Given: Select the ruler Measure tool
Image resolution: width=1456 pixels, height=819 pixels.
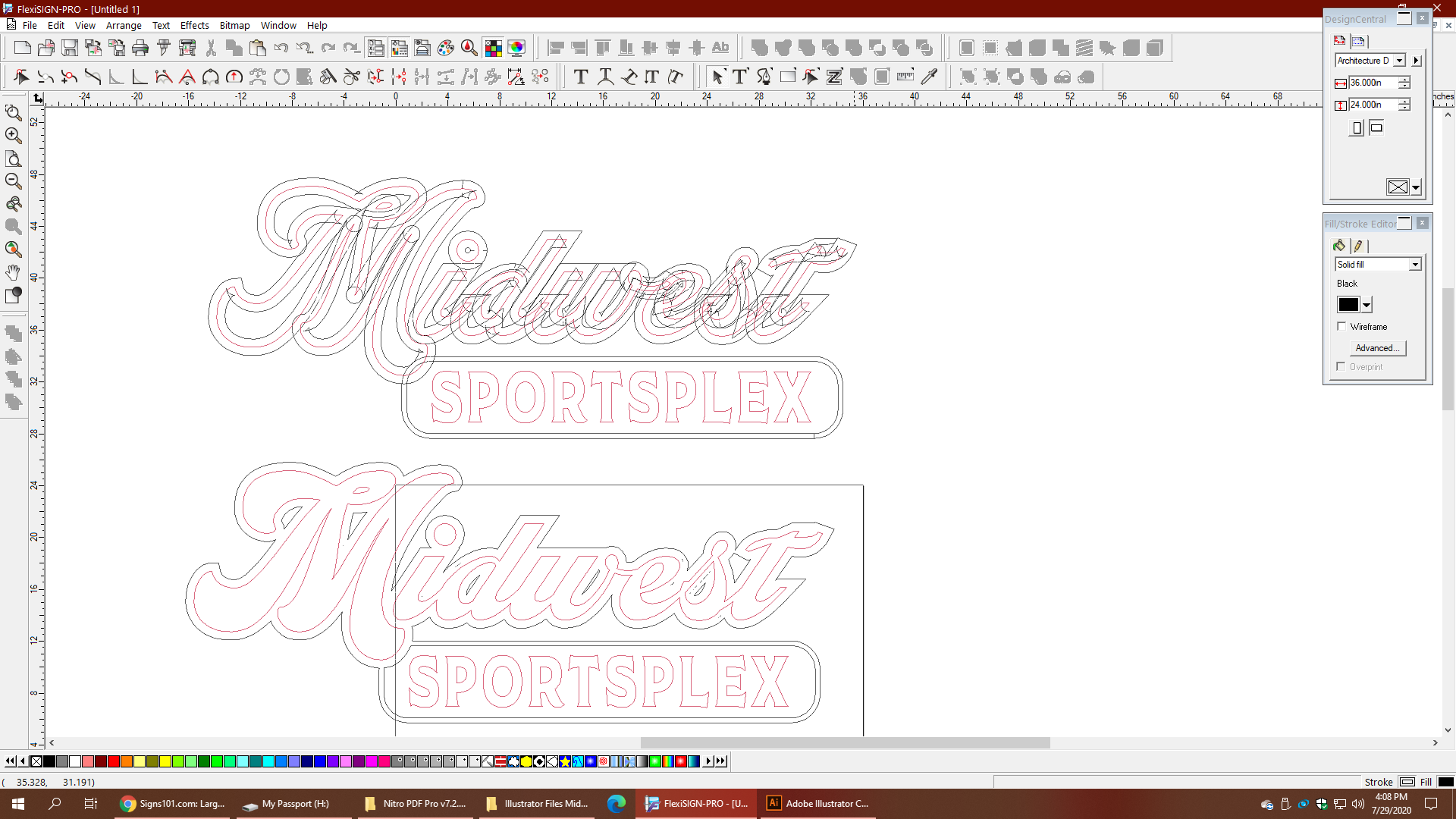Looking at the screenshot, I should 905,77.
